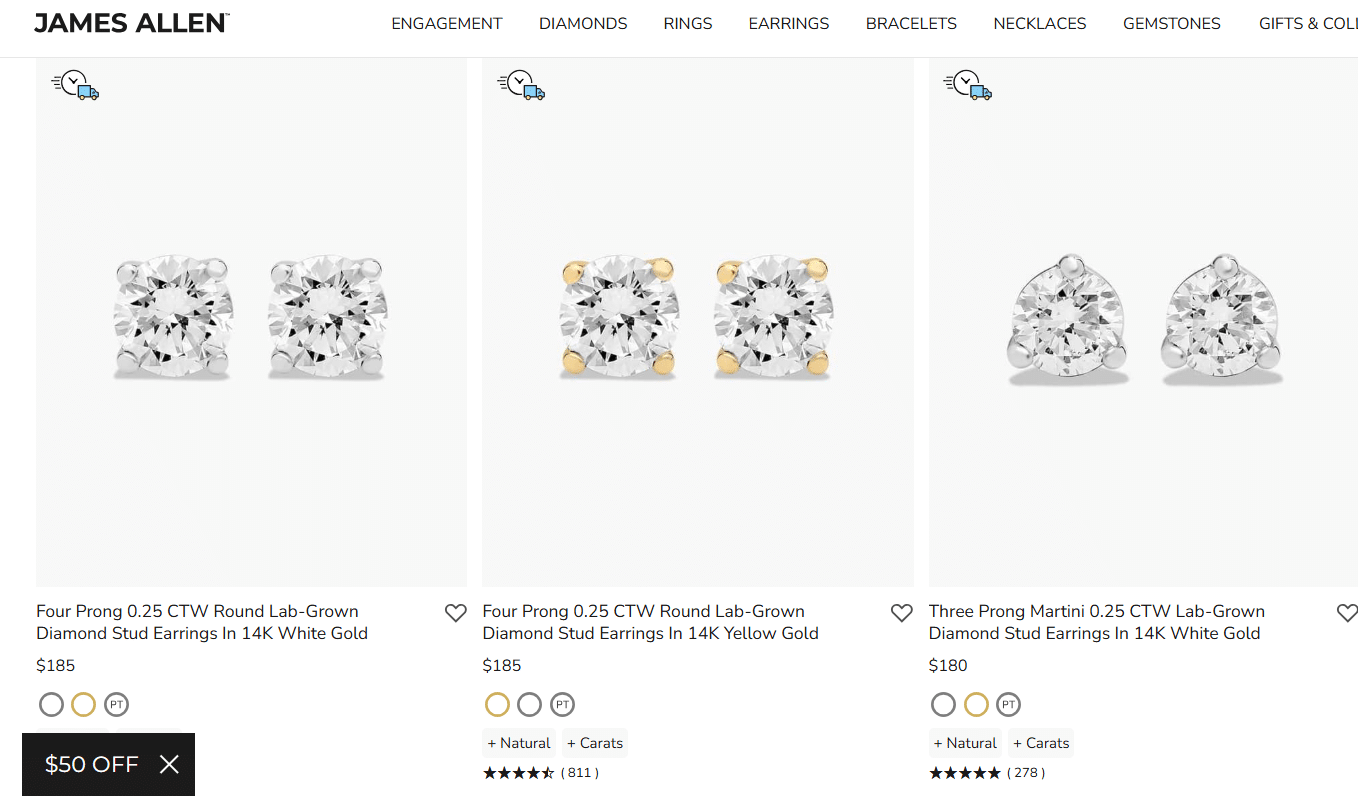Select platinum metal for Martini earrings

[x=1008, y=705]
